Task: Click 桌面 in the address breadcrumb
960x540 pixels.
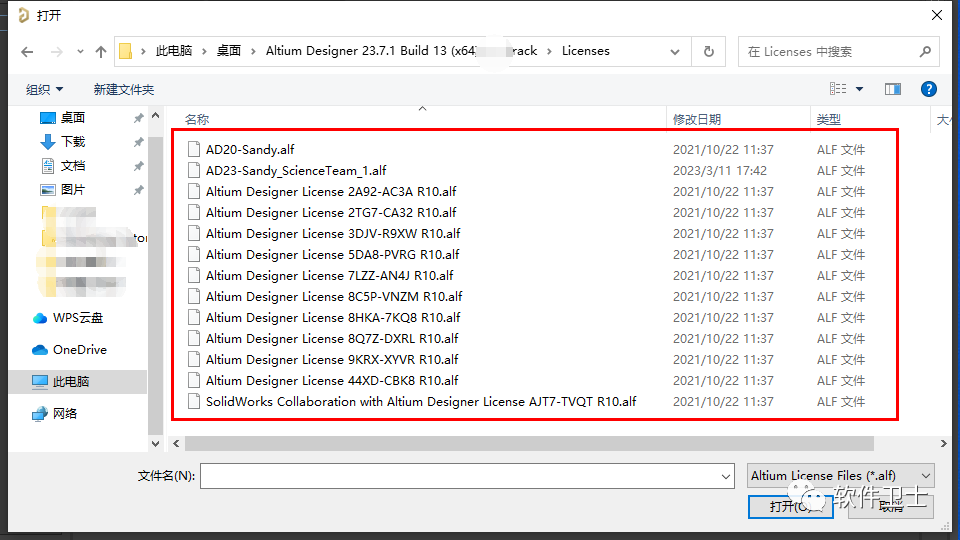Action: [229, 51]
